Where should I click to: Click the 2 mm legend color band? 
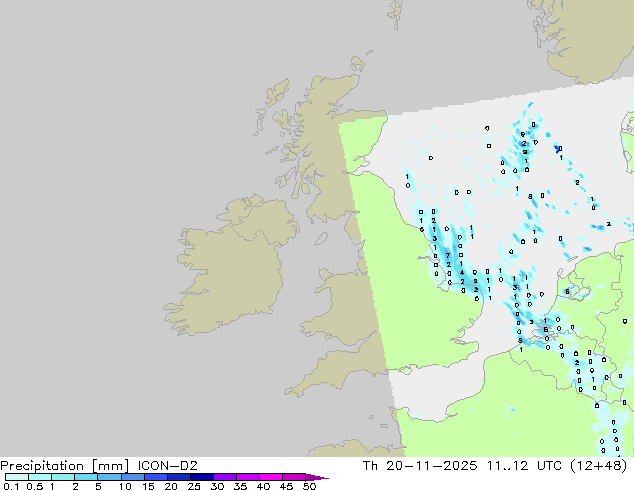[x=86, y=477]
